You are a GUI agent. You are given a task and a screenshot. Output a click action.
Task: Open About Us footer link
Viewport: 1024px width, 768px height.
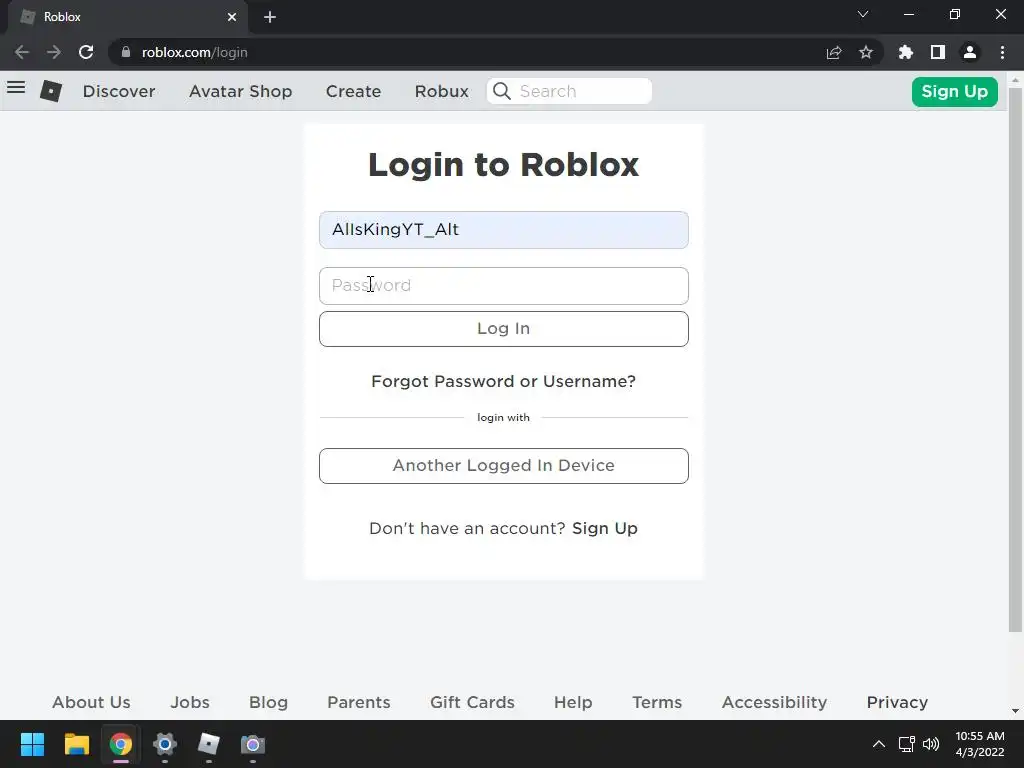tap(91, 702)
